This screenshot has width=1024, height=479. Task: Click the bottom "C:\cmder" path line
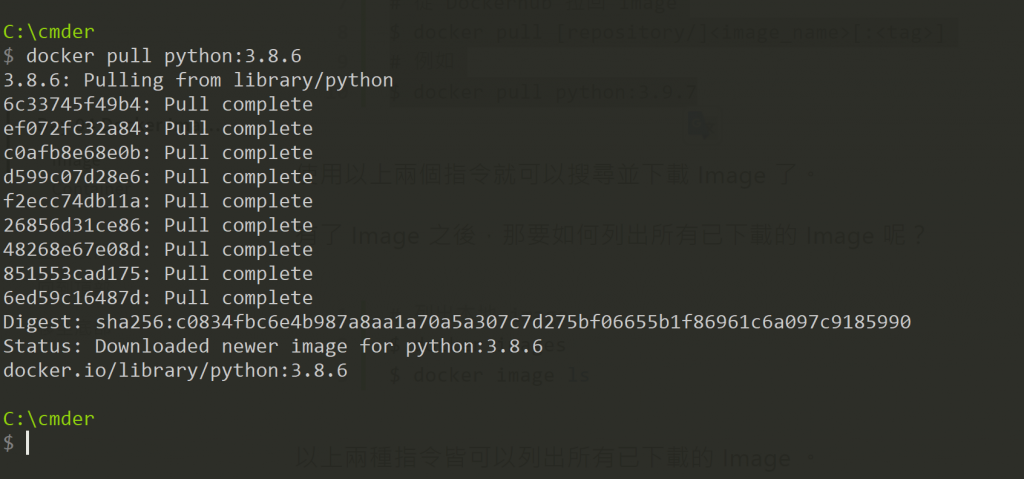click(49, 418)
